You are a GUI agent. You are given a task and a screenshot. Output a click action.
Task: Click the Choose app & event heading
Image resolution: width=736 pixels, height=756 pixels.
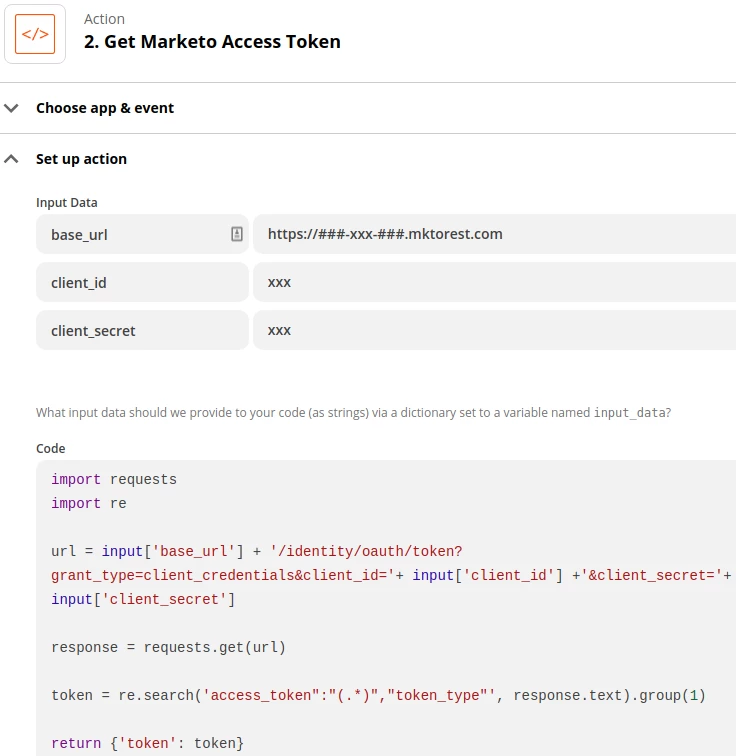pyautogui.click(x=105, y=108)
